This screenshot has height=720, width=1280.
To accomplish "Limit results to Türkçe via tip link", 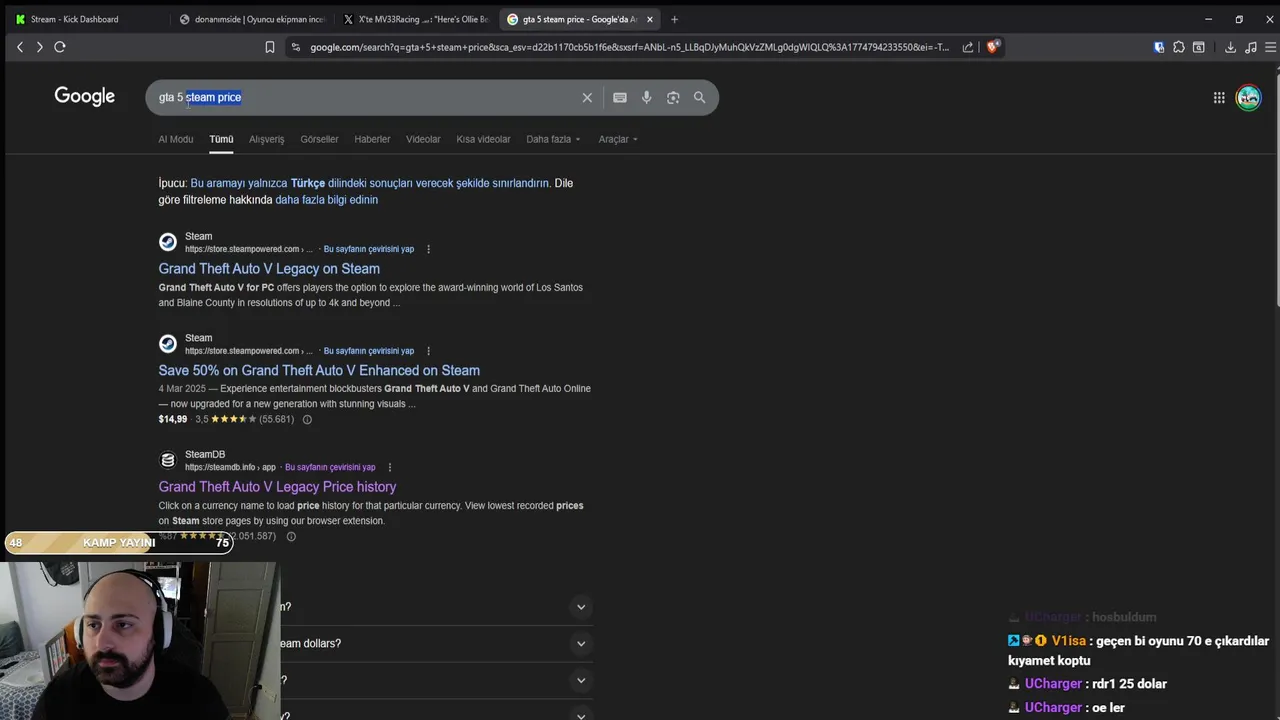I will click(x=370, y=183).
